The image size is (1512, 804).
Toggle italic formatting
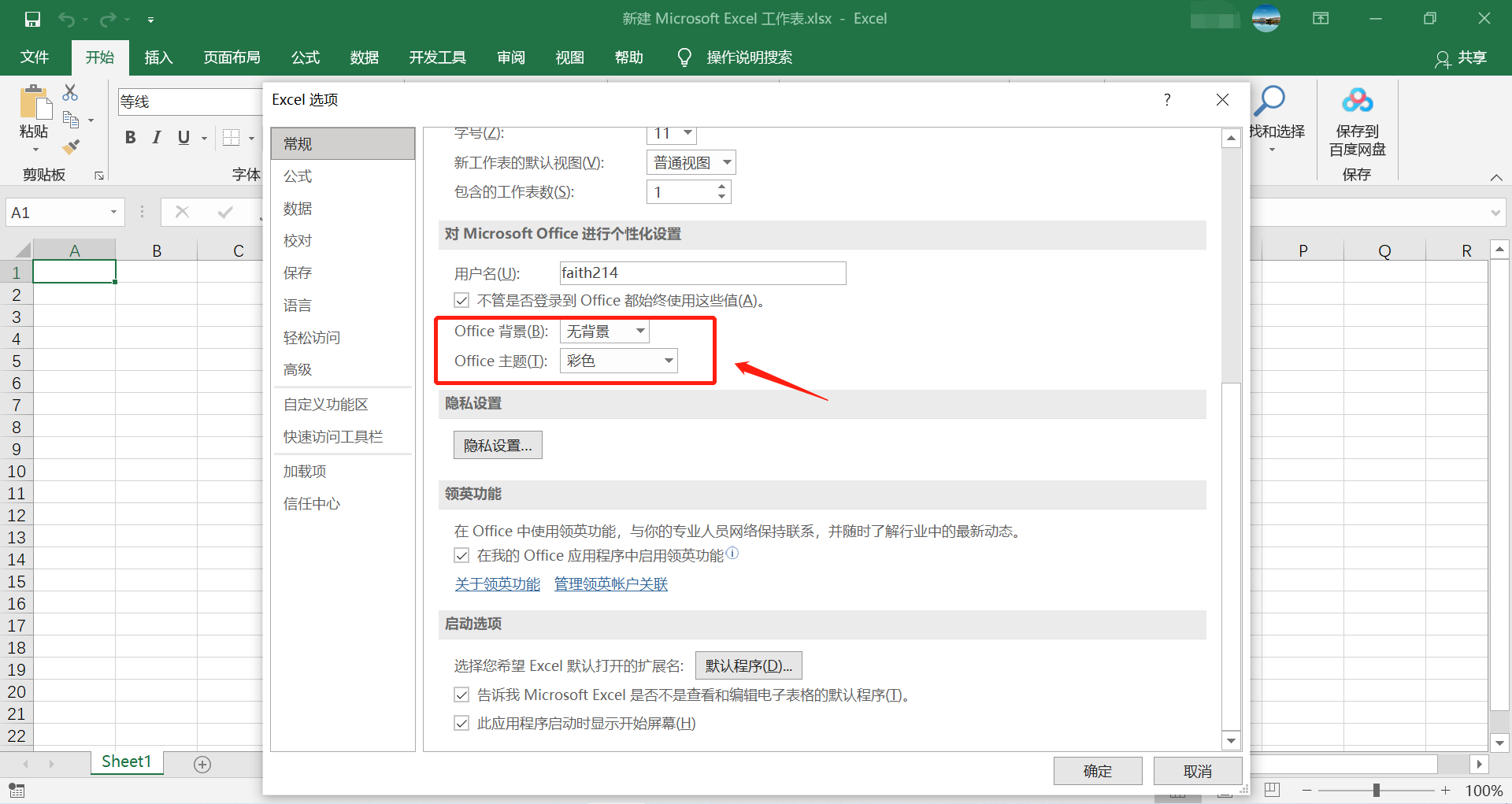click(155, 137)
